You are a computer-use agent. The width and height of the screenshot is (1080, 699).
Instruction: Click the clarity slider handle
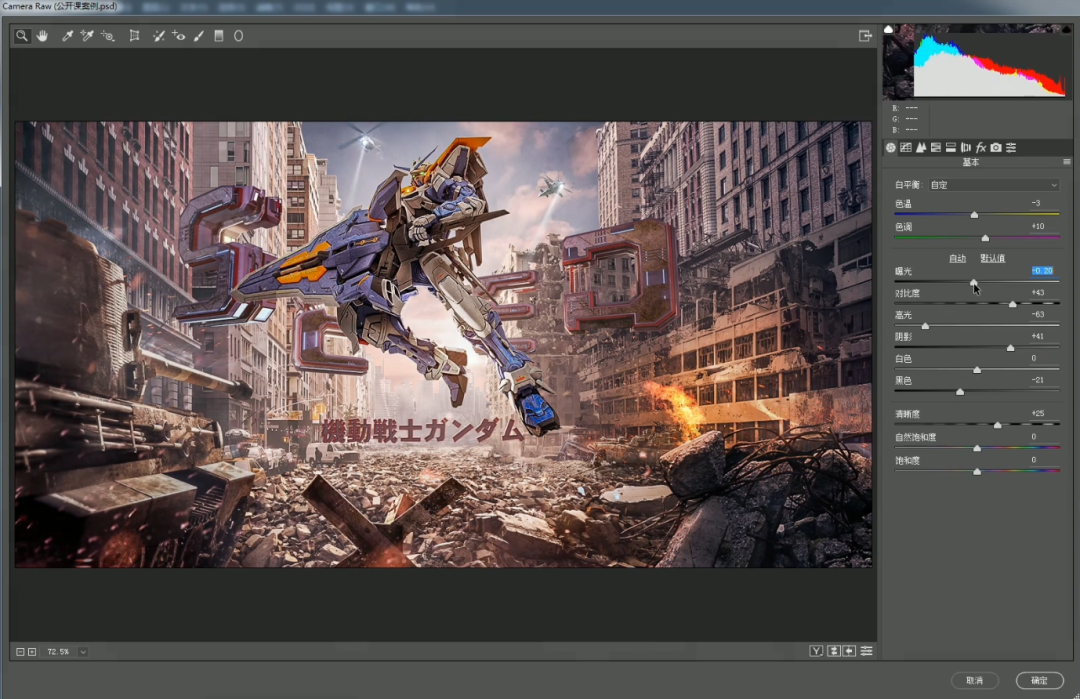click(997, 425)
